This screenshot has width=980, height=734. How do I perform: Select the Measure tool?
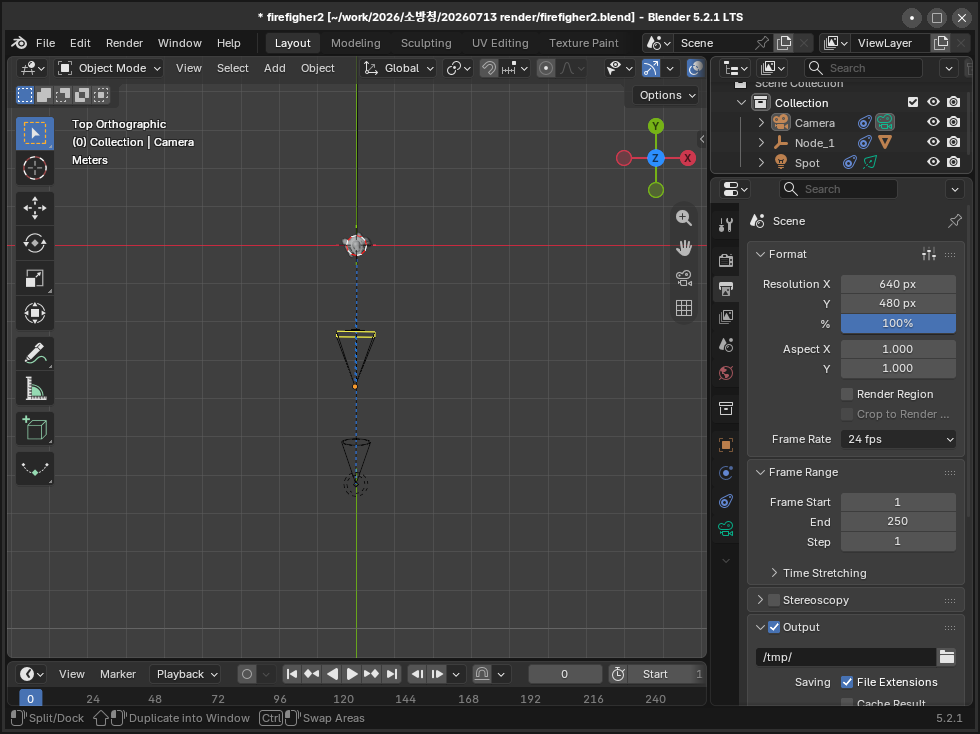point(35,388)
